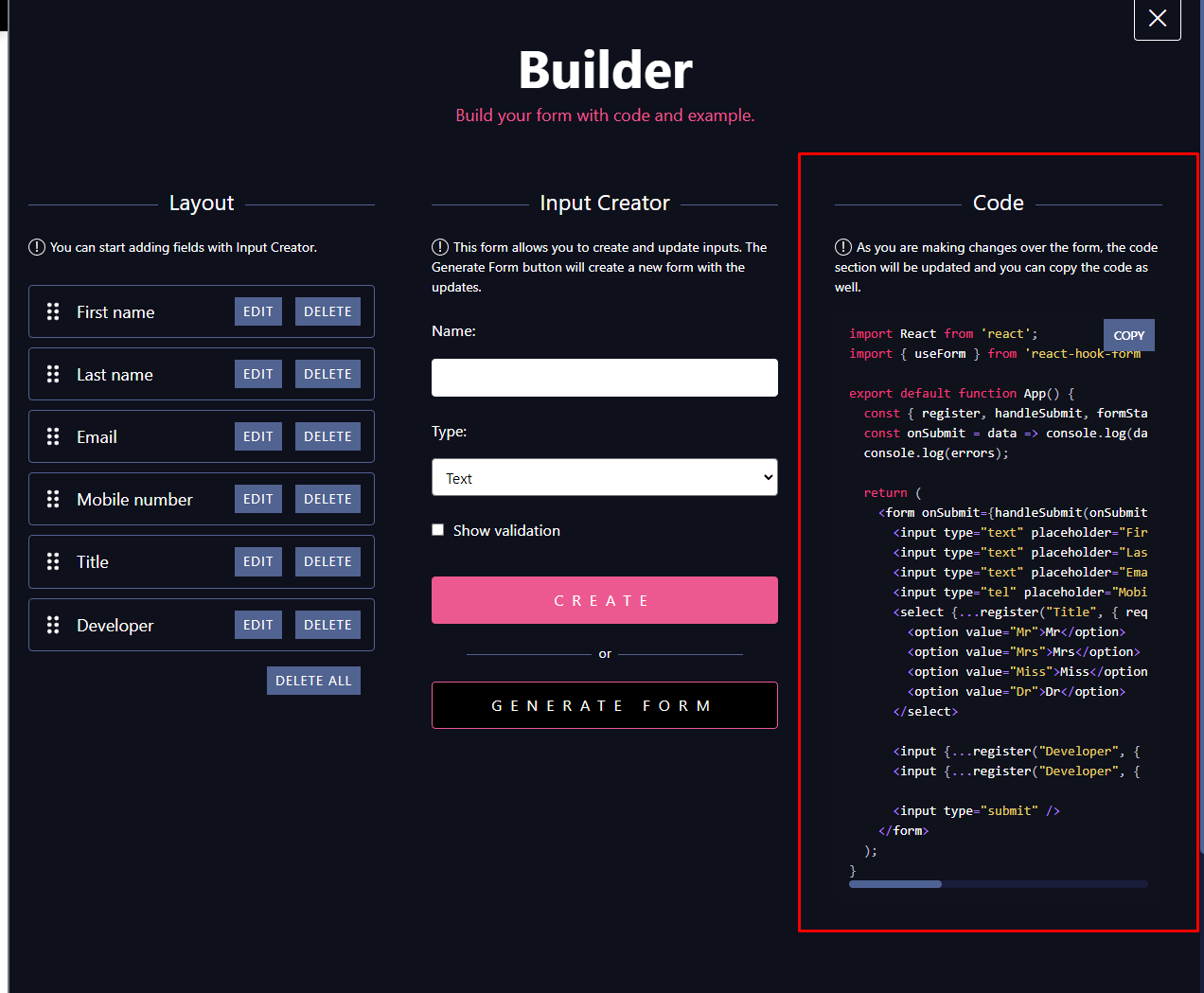Click the Code section heading

[999, 203]
